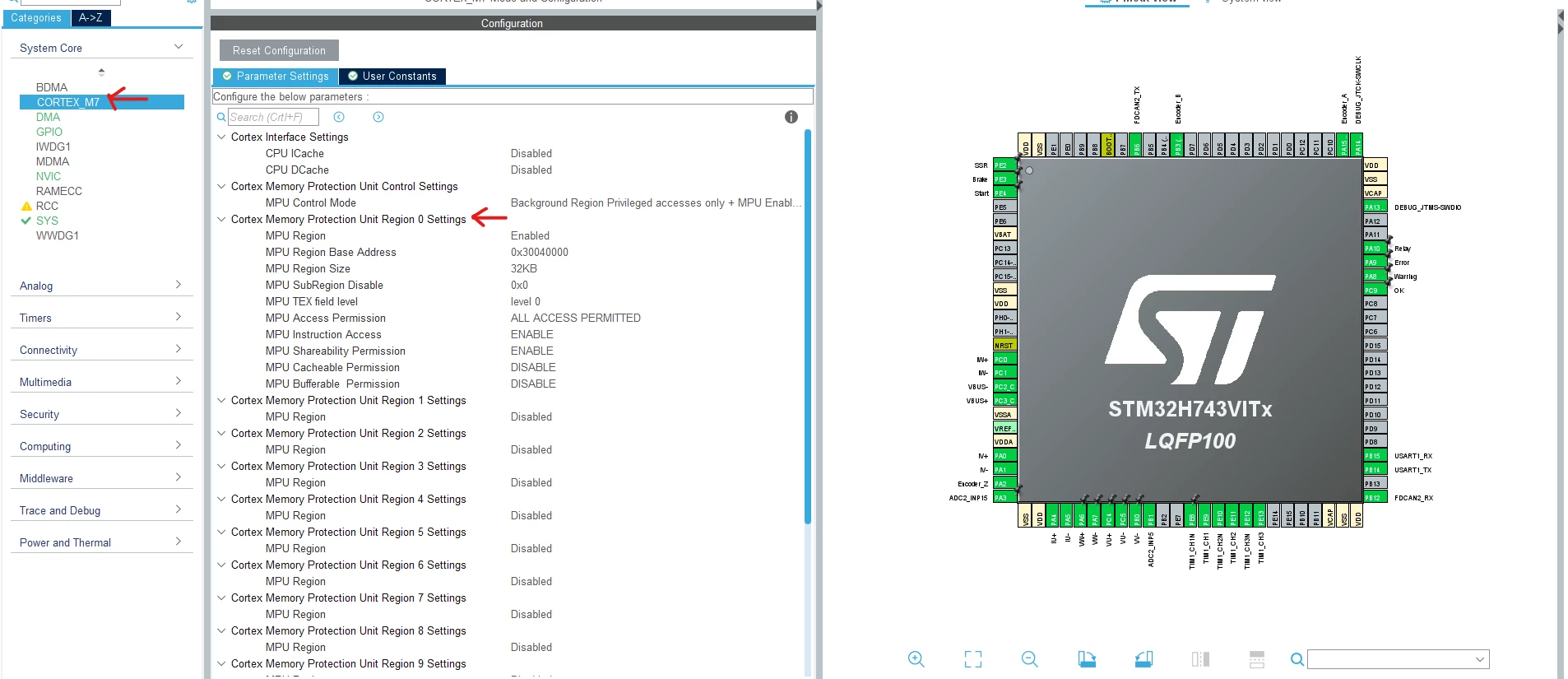This screenshot has height=679, width=1568.
Task: Open NVIC in System Core list
Action: 49,176
